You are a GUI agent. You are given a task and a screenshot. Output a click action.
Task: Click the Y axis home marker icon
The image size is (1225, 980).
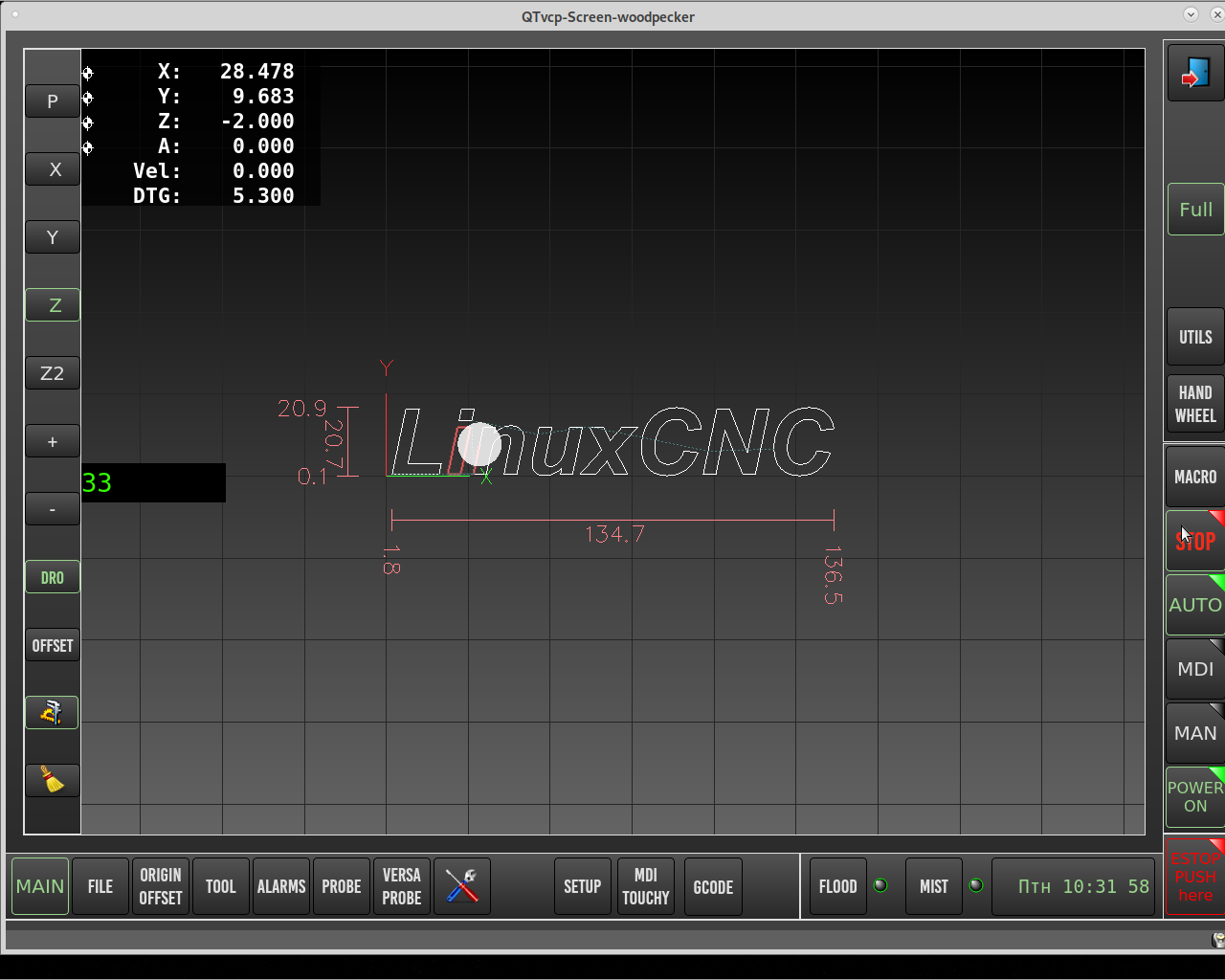pyautogui.click(x=88, y=98)
